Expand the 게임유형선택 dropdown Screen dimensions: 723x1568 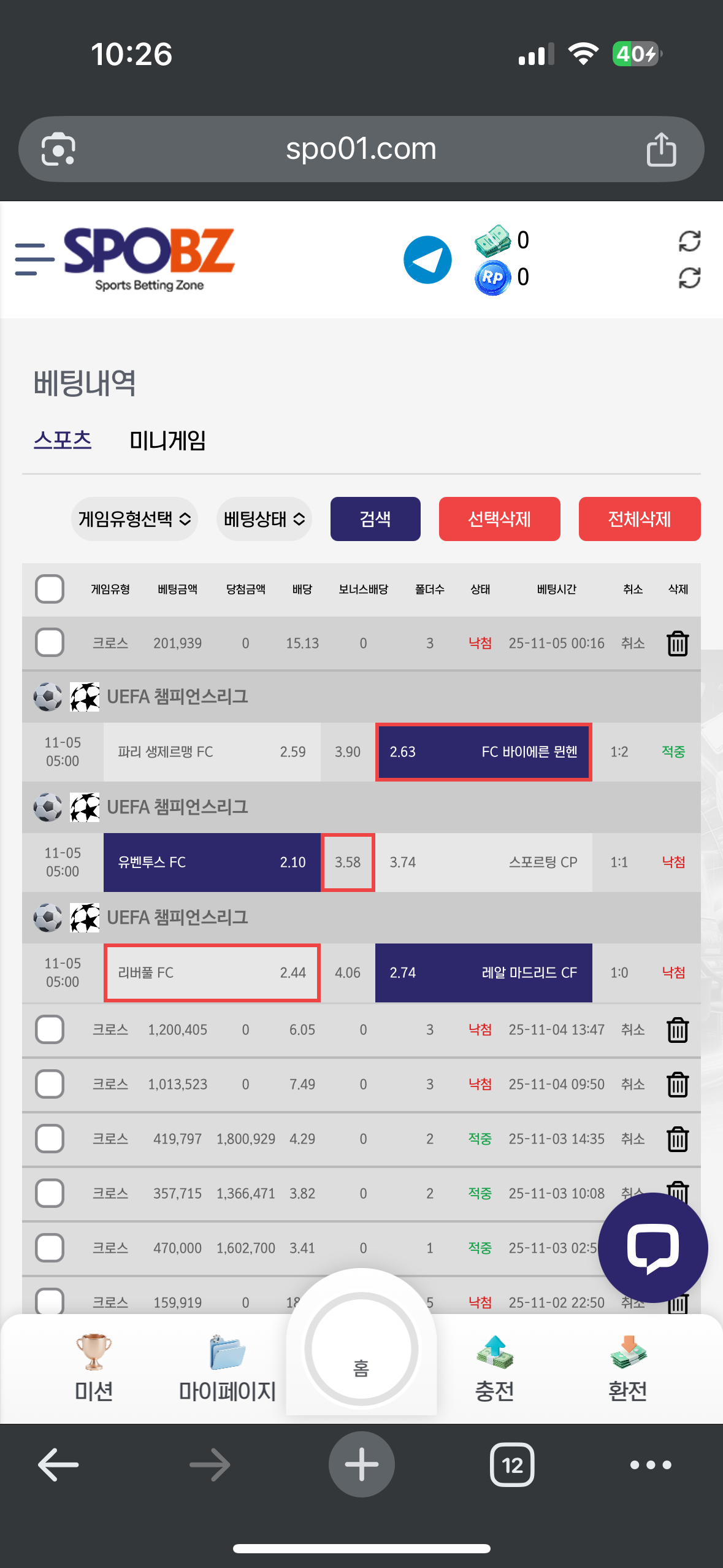point(134,519)
